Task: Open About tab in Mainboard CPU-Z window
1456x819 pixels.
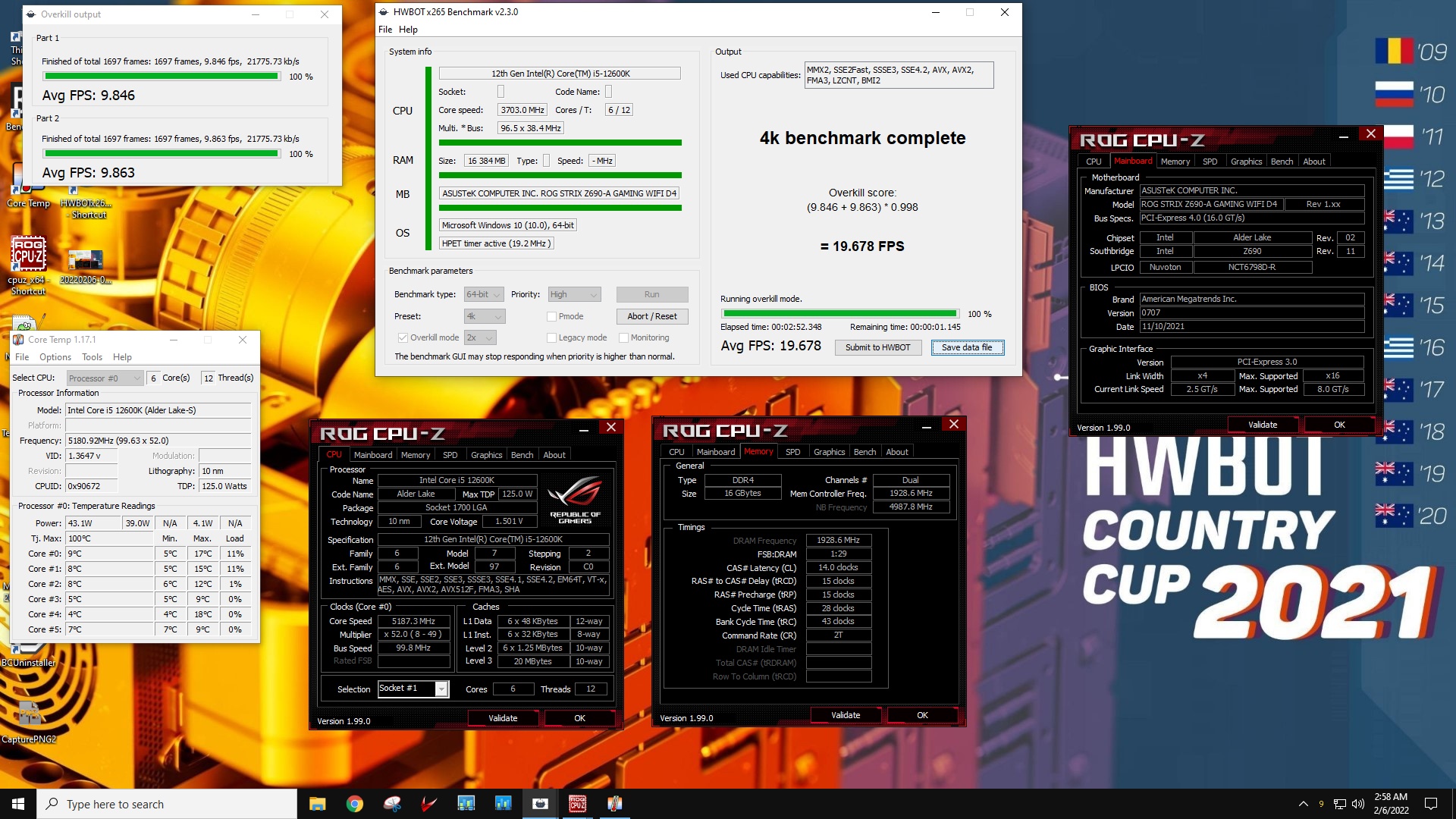Action: (x=1314, y=162)
